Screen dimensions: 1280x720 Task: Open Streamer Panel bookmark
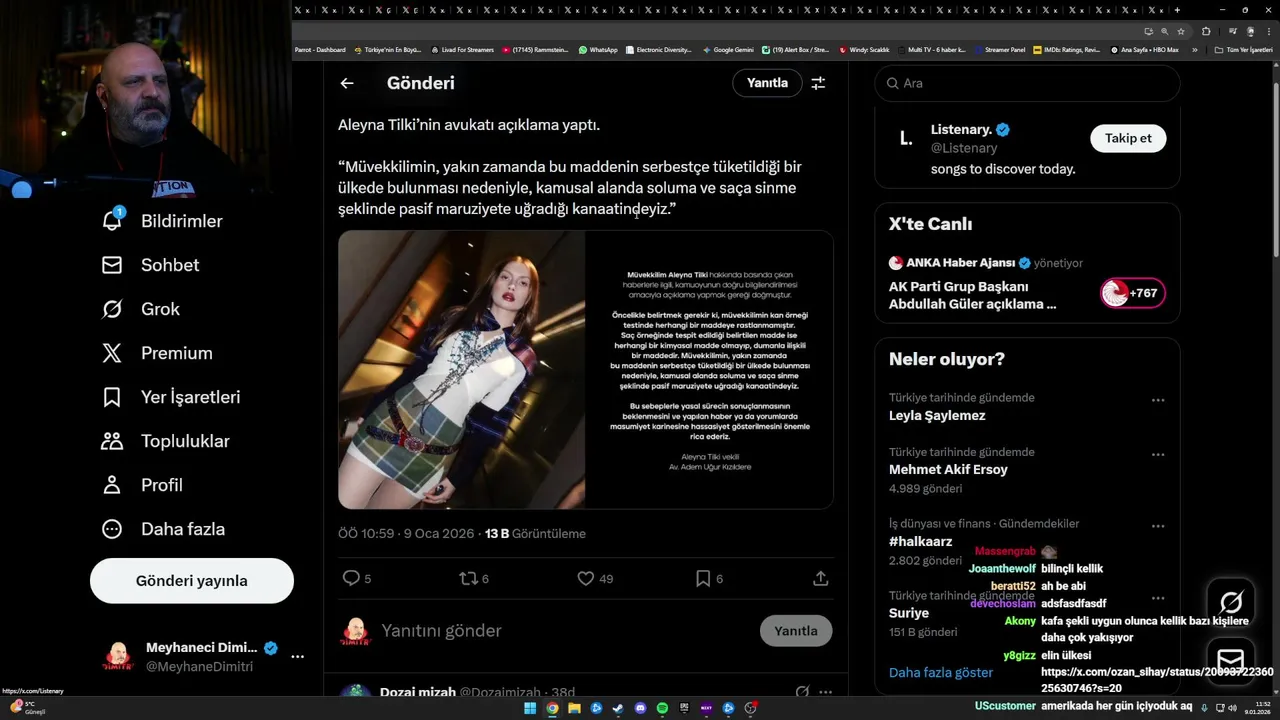1000,50
